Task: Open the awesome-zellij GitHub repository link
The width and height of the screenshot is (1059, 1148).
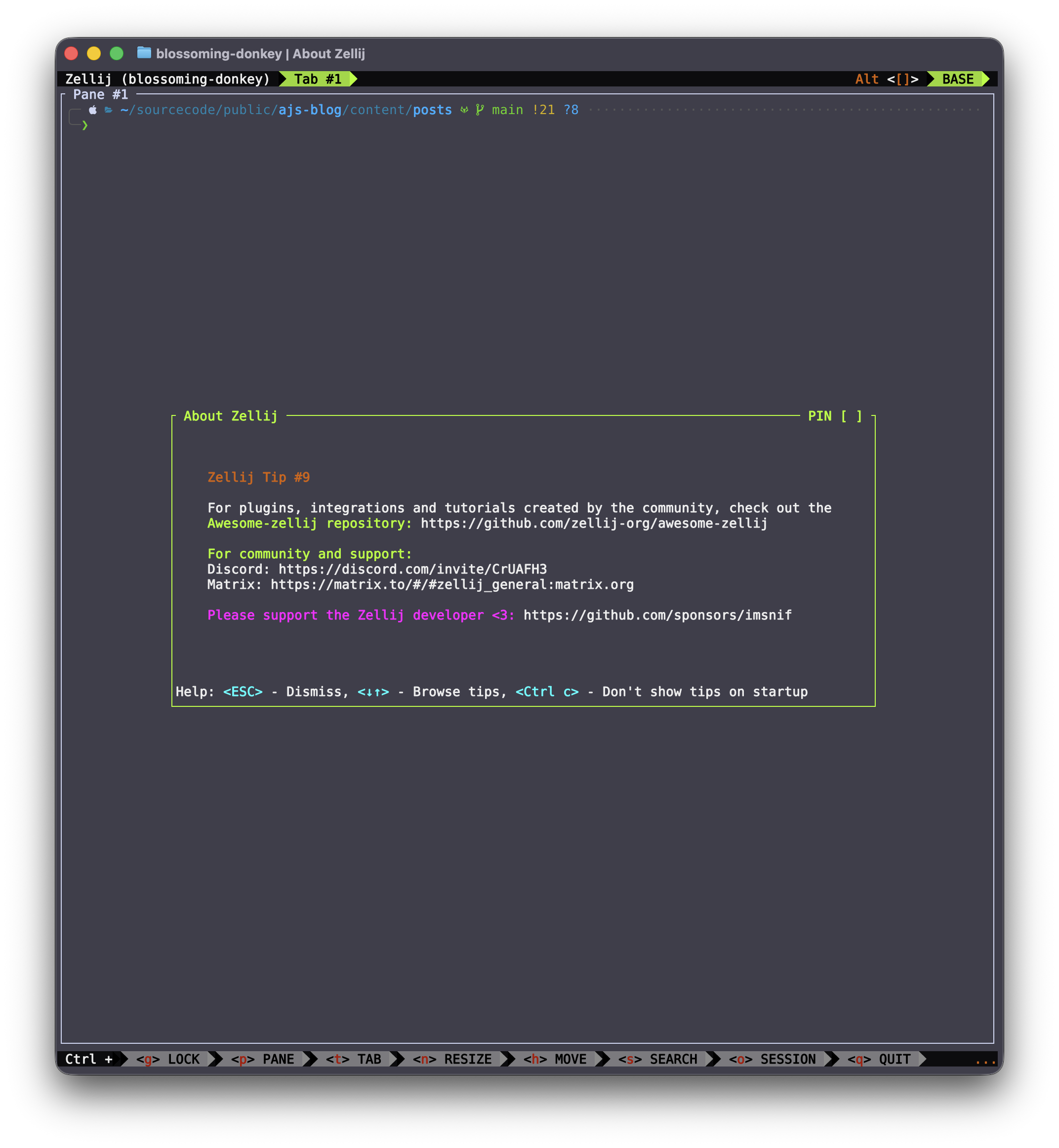Action: (594, 523)
